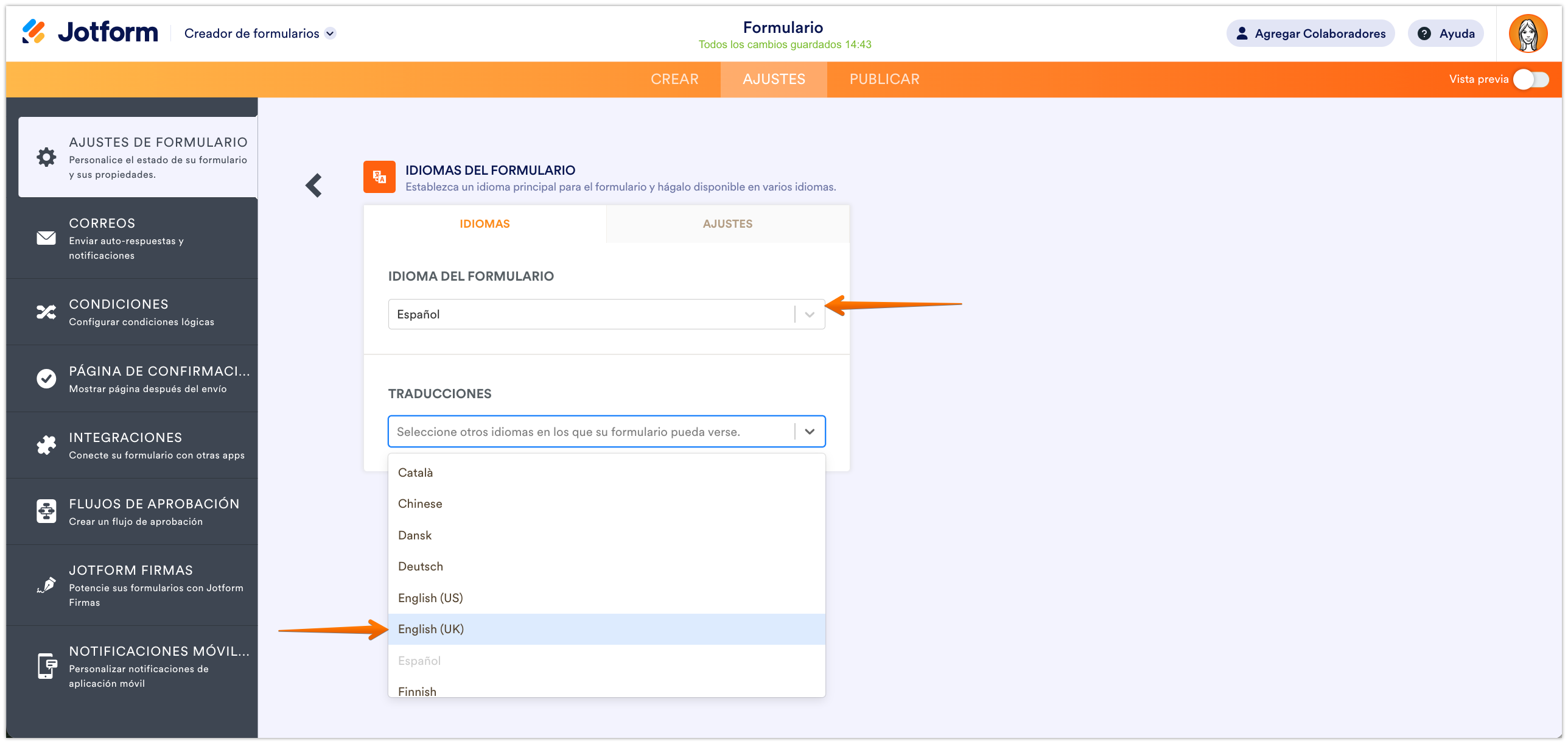
Task: Click Agregar Colaboradores
Action: [1310, 33]
